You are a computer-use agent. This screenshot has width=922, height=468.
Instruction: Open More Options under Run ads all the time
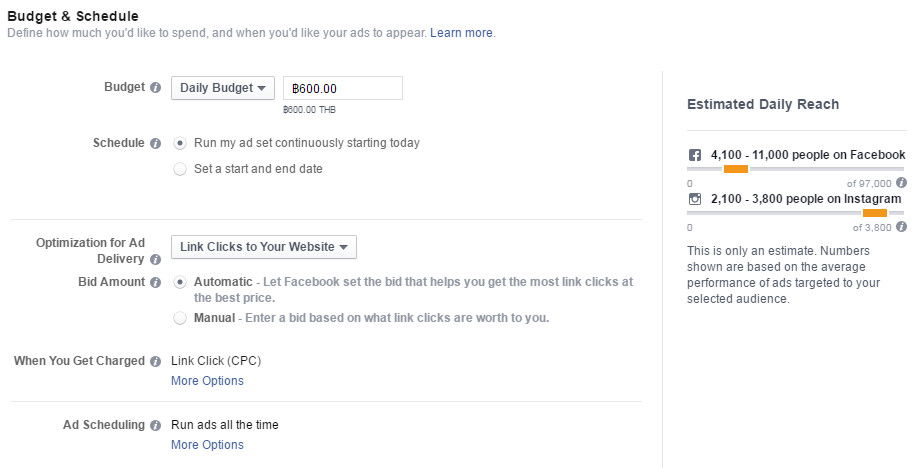point(207,445)
